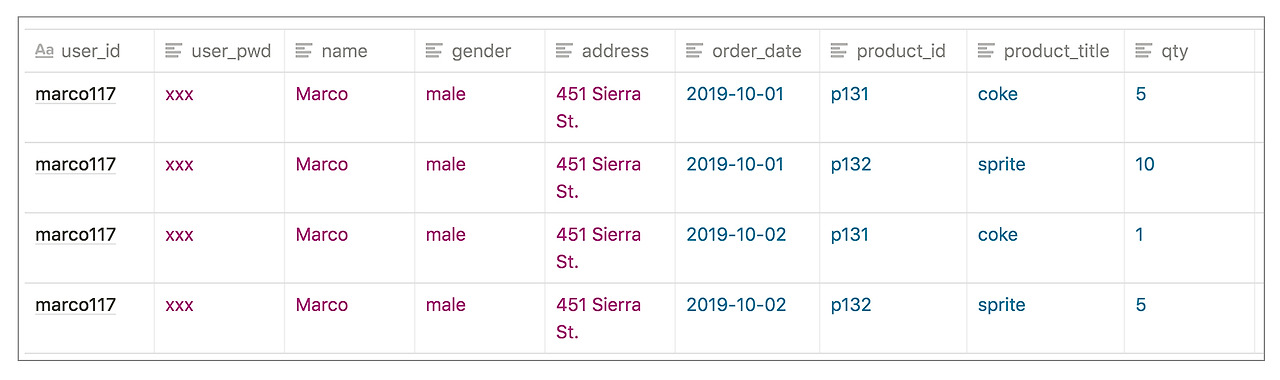The height and width of the screenshot is (380, 1280).
Task: Select the qty cell containing 1
Action: point(1189,248)
